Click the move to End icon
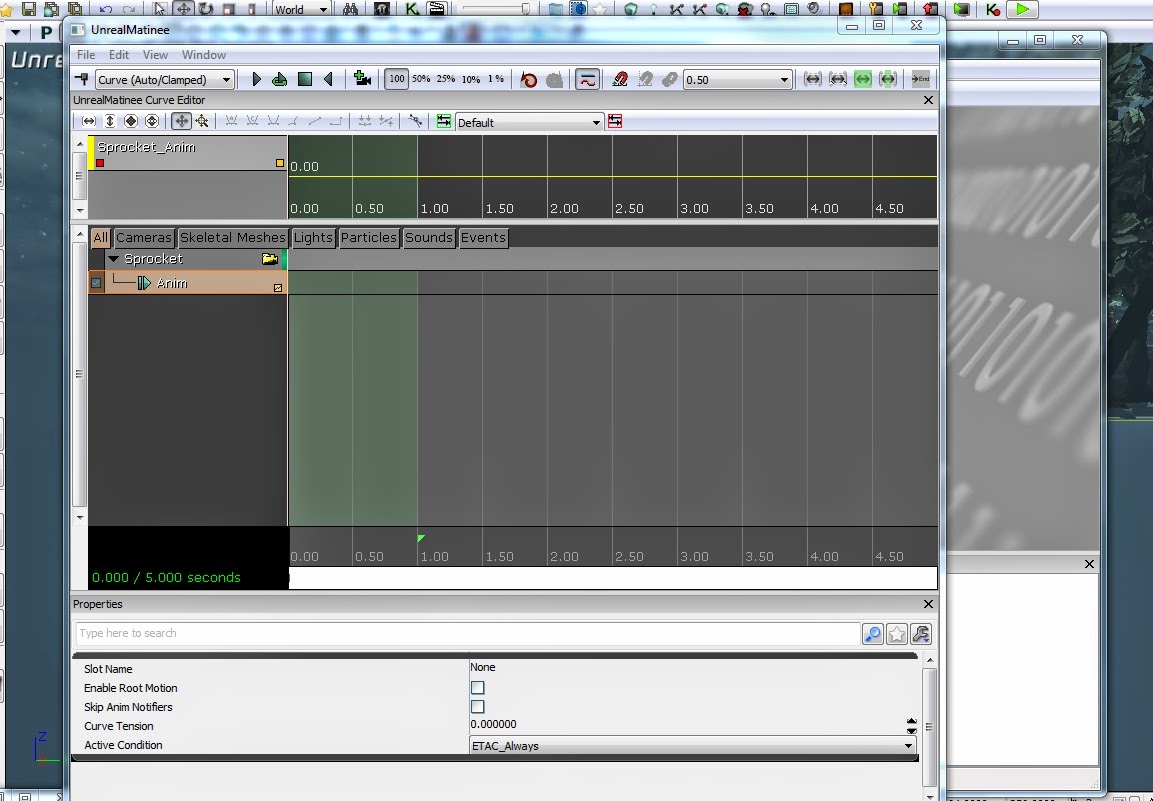Viewport: 1153px width, 801px height. 921,79
